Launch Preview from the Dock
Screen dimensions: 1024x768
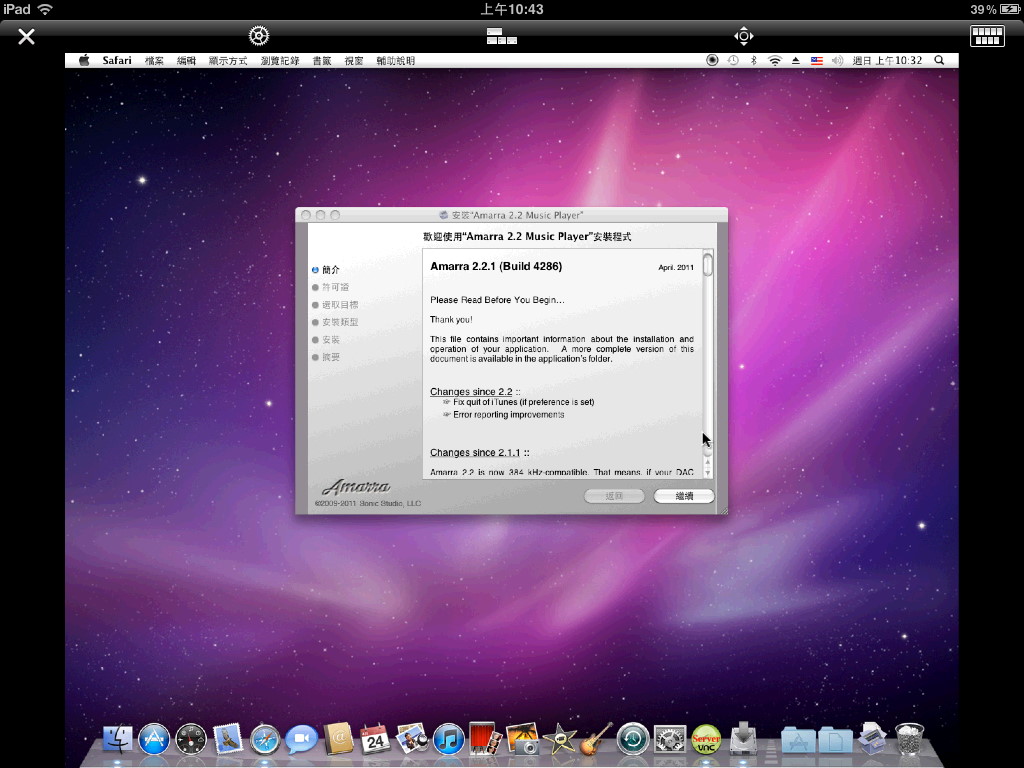point(412,740)
